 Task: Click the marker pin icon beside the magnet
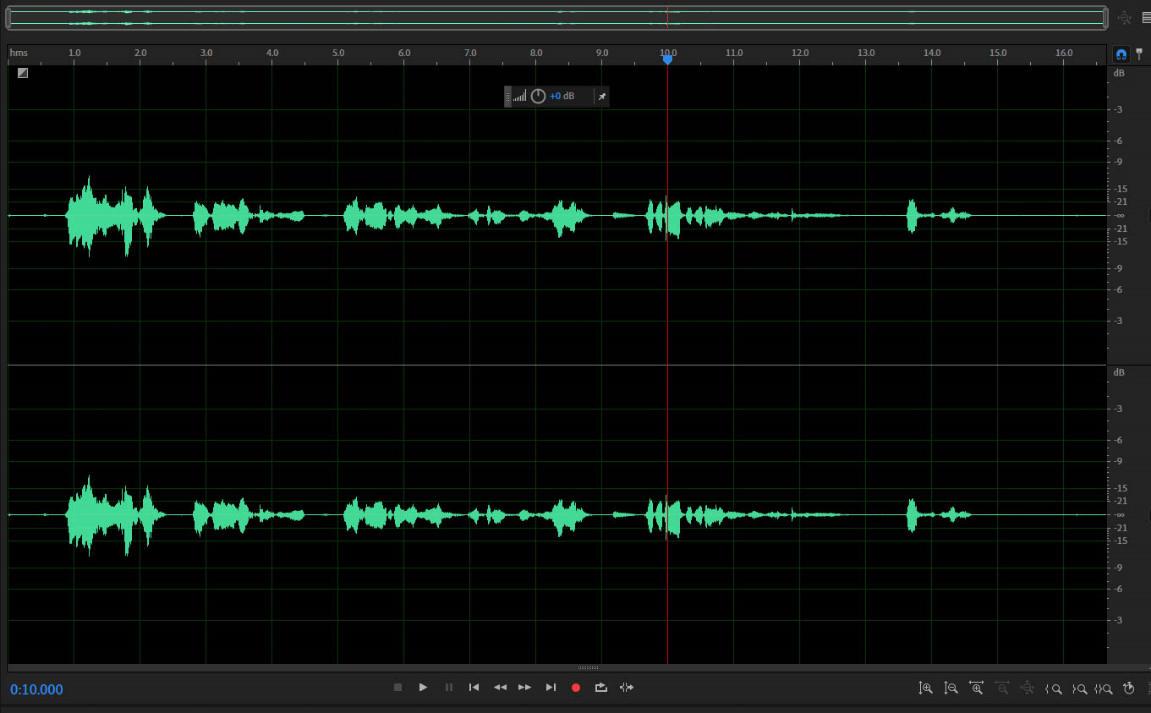1139,54
